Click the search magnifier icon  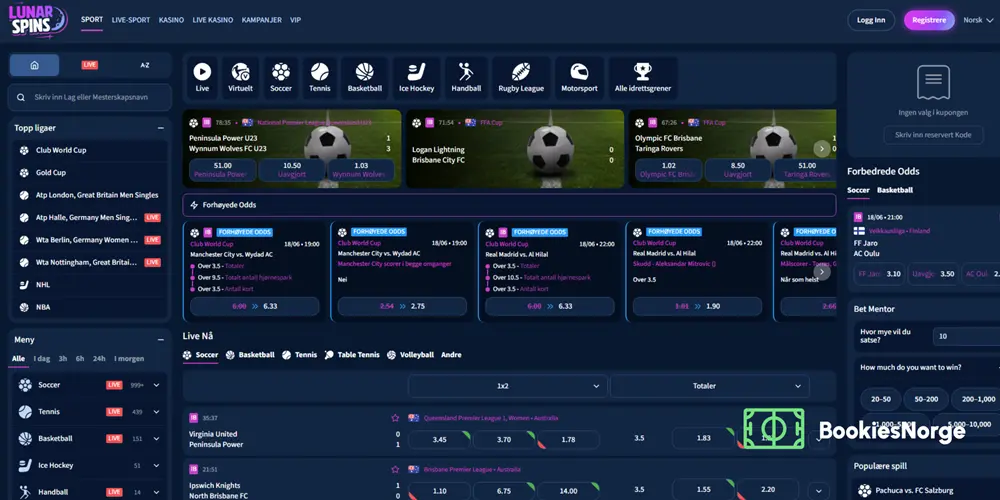[x=21, y=98]
